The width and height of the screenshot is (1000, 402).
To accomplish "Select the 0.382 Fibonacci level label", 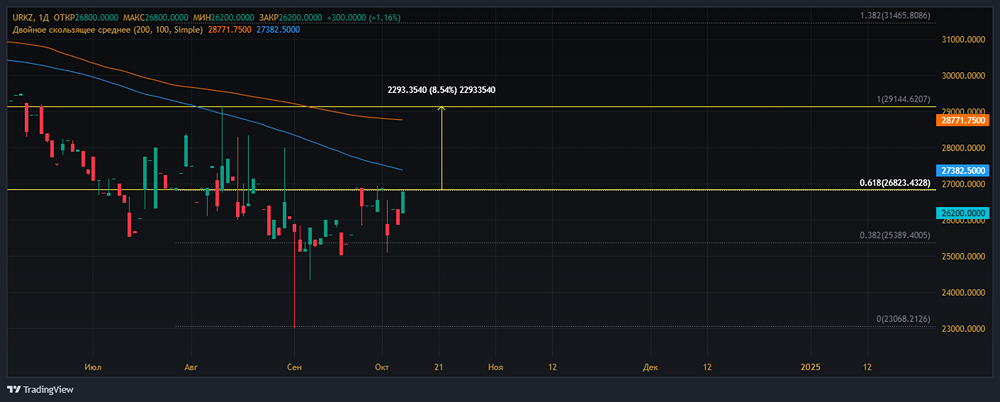I will 897,236.
